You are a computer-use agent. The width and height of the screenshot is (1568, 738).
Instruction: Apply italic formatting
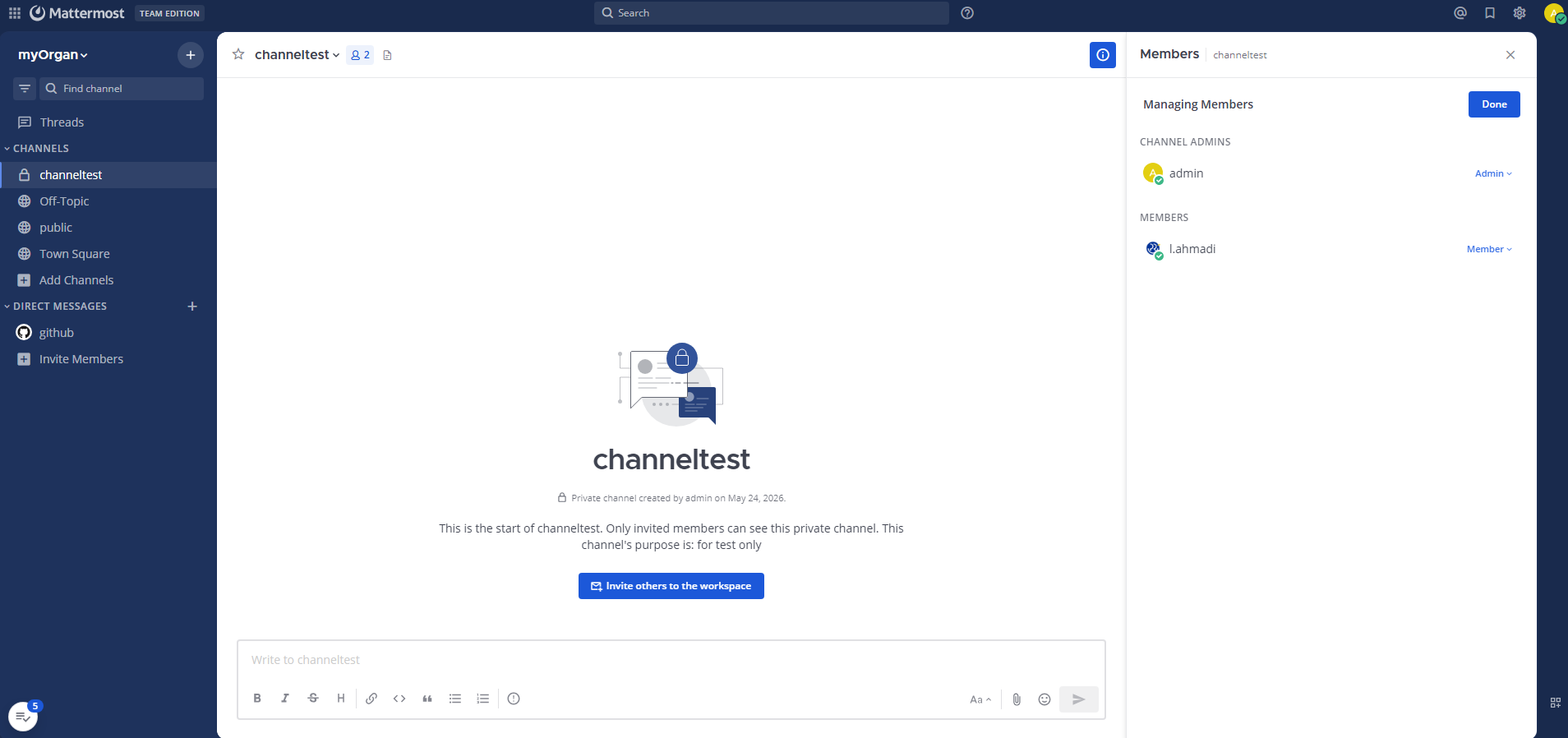(285, 699)
